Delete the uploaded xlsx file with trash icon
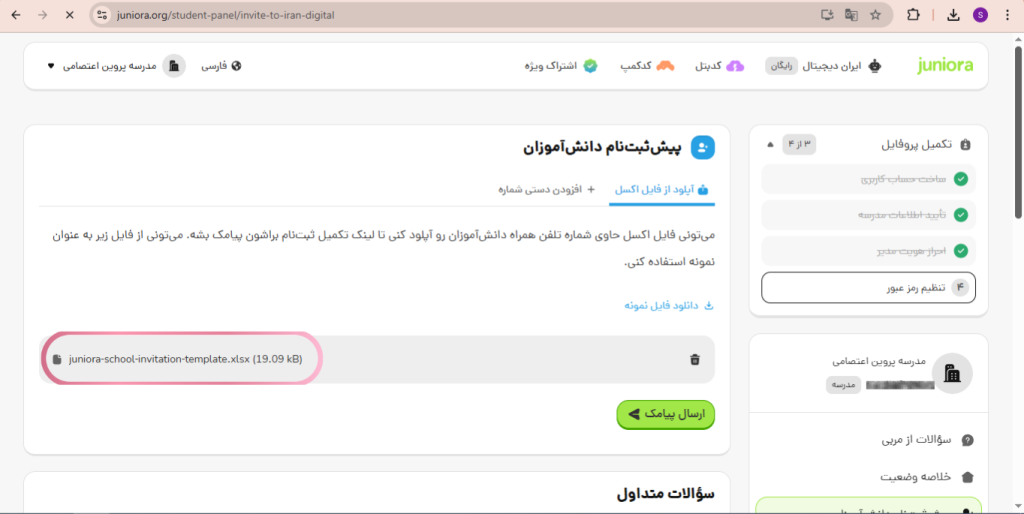 tap(695, 360)
